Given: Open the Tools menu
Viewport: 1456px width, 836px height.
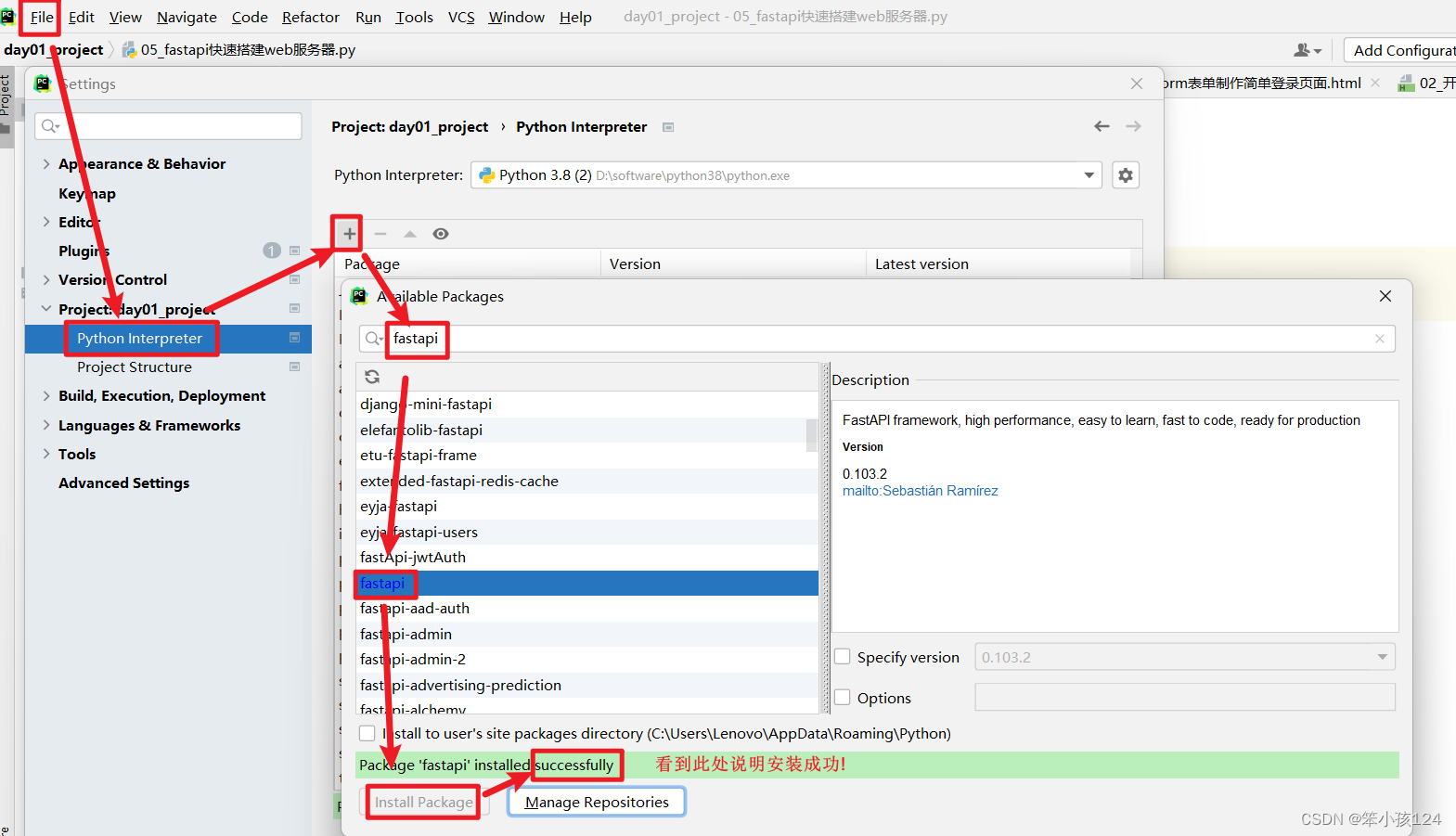Looking at the screenshot, I should [x=414, y=17].
